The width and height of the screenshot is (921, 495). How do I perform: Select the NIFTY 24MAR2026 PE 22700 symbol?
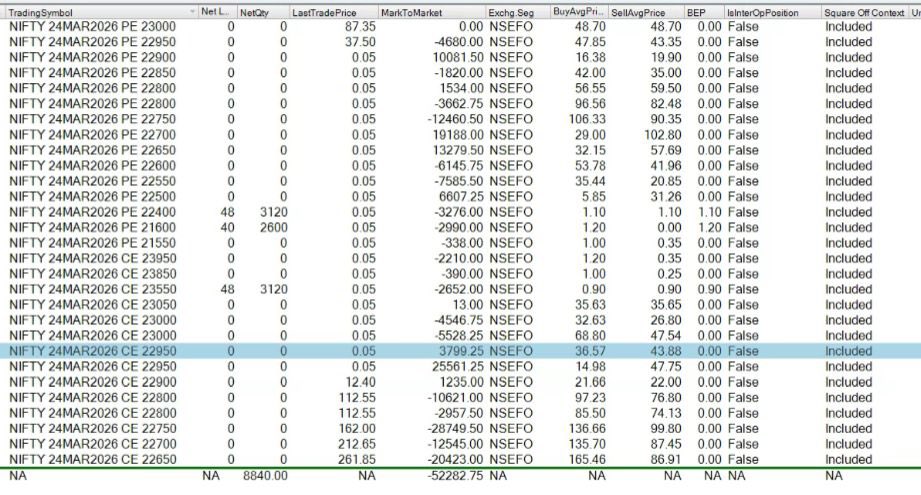point(92,134)
